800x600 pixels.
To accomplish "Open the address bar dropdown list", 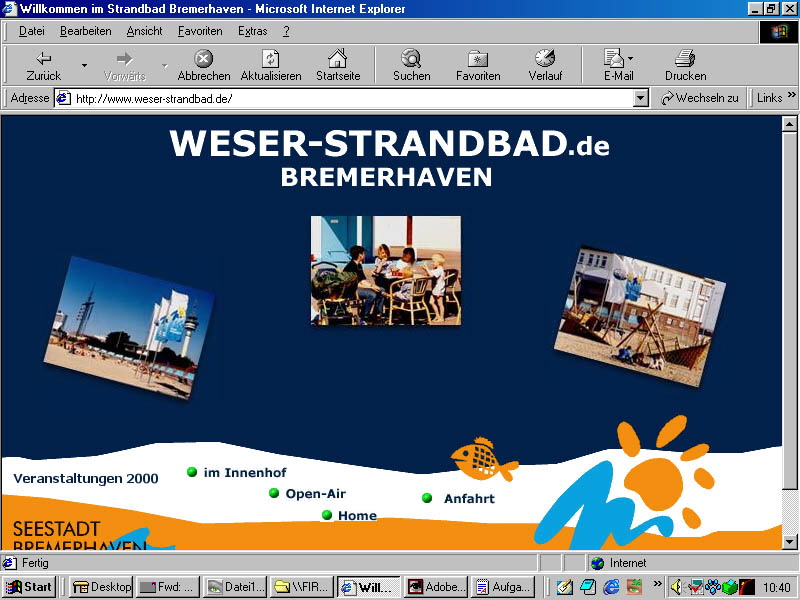I will [641, 98].
